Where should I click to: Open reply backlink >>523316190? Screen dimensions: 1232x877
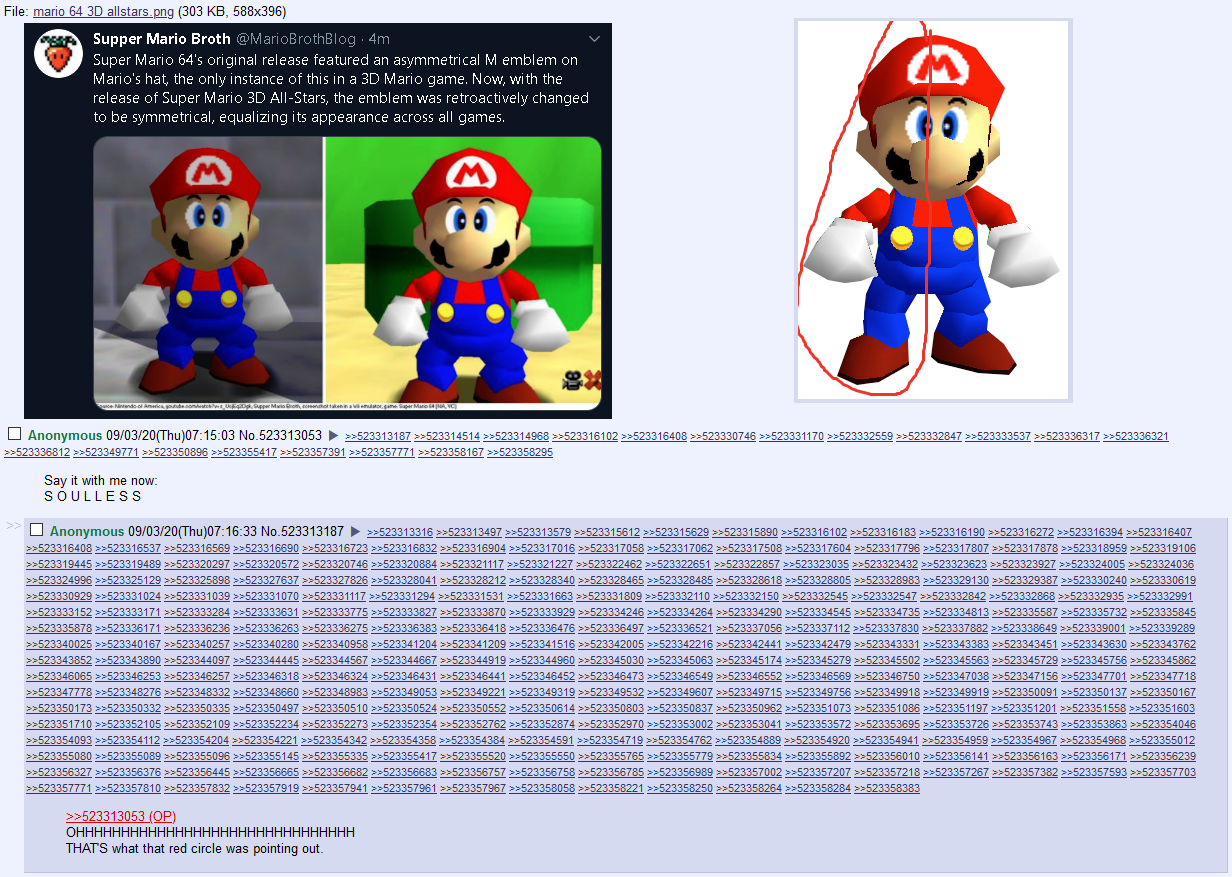[x=952, y=532]
